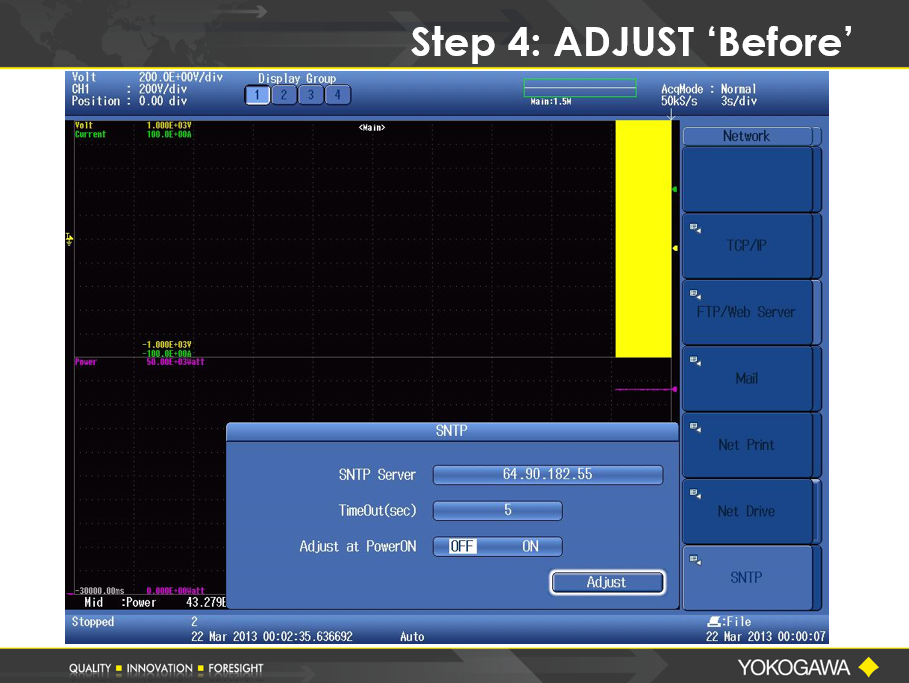Click the popup icon on Mail key

[x=695, y=360]
